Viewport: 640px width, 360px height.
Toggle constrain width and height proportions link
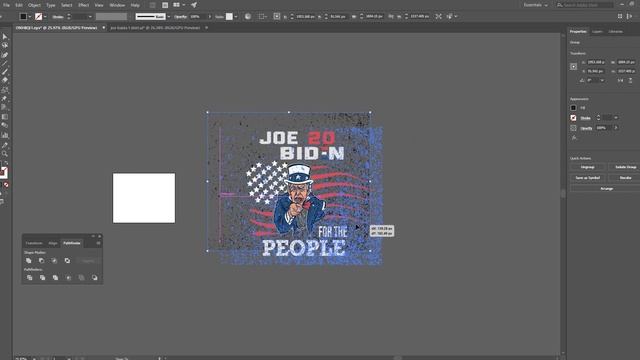pyautogui.click(x=391, y=16)
